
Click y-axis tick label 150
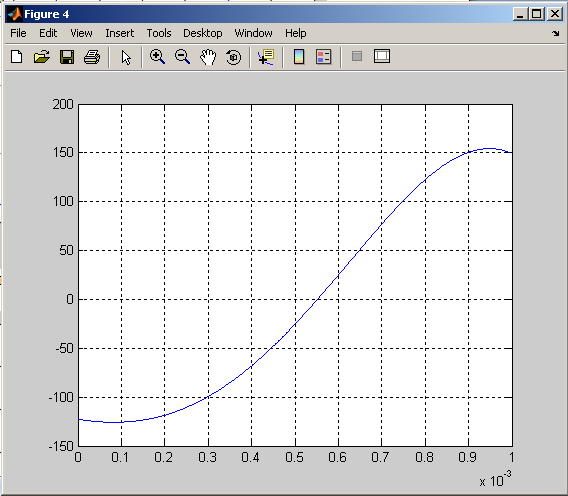(x=63, y=153)
